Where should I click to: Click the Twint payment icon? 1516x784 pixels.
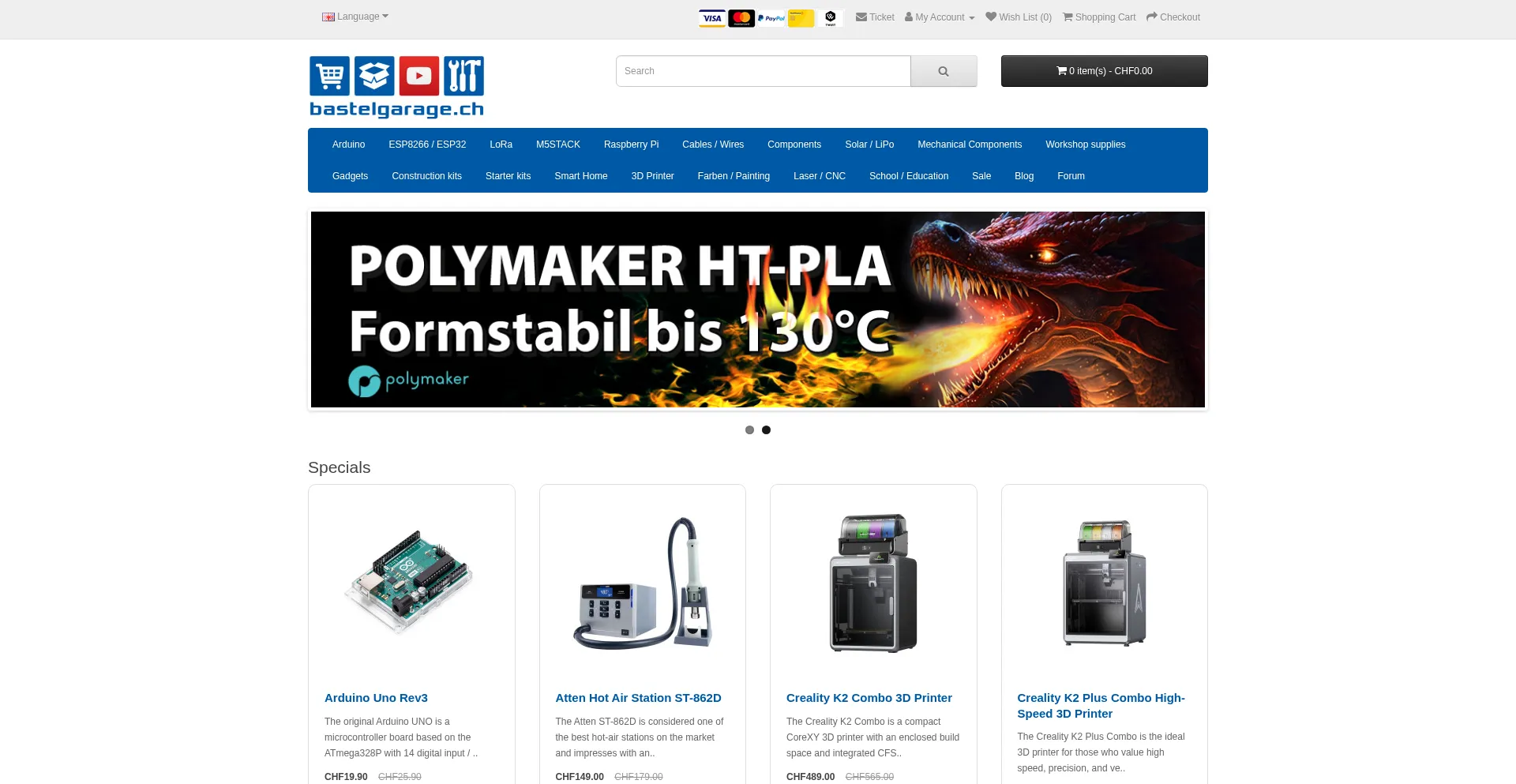831,18
